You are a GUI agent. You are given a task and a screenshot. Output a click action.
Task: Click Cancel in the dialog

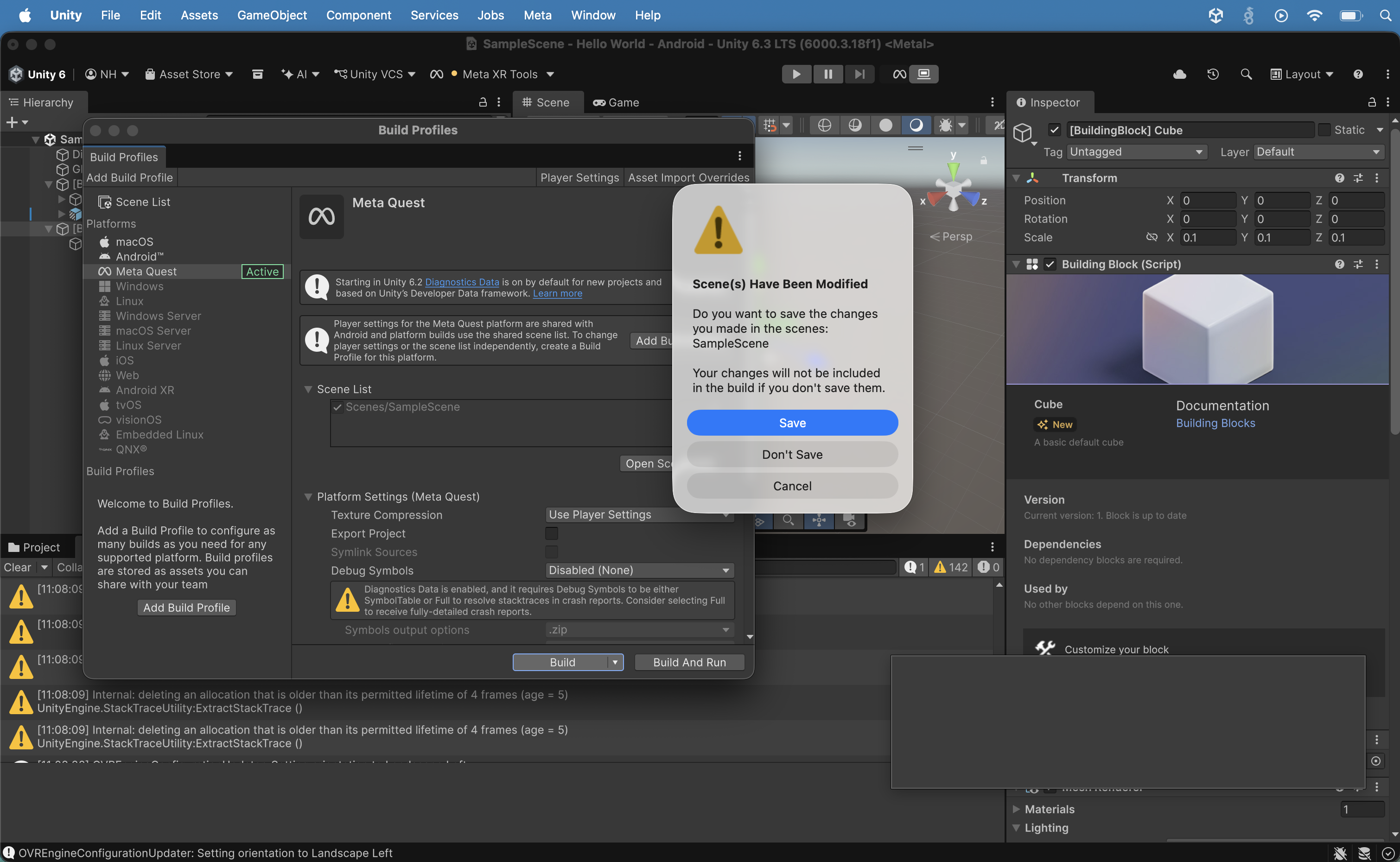792,486
